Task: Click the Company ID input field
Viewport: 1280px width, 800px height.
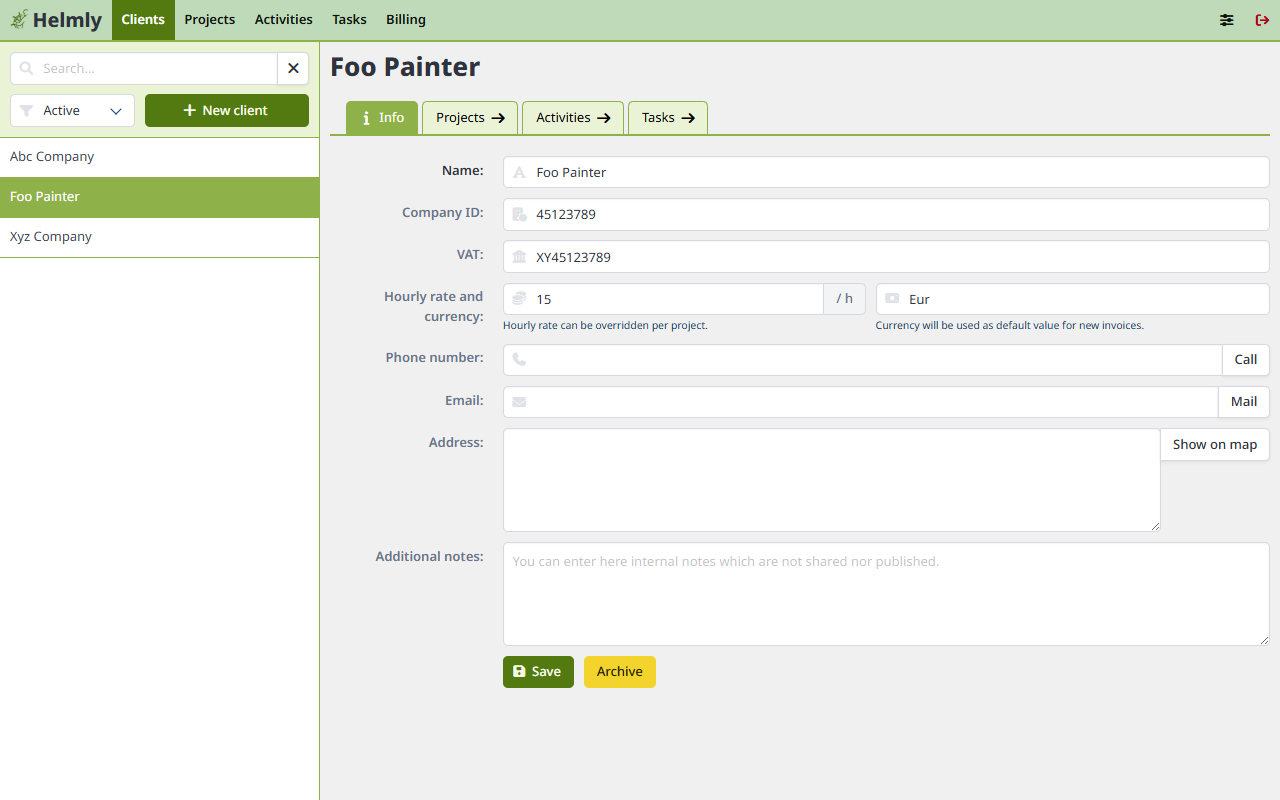Action: [x=886, y=214]
